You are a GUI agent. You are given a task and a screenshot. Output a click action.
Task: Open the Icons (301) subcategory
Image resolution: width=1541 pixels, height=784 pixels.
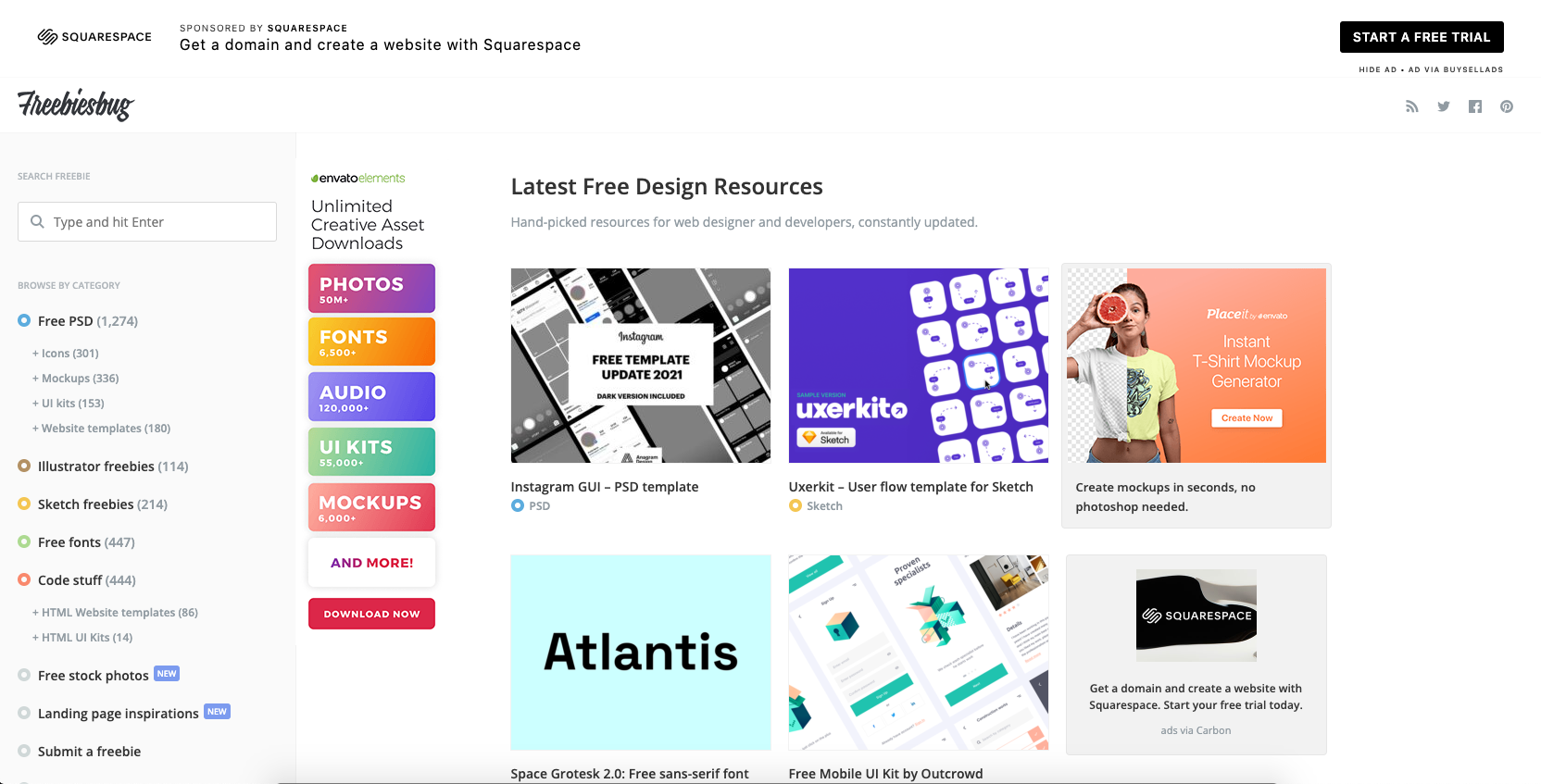[x=67, y=354]
